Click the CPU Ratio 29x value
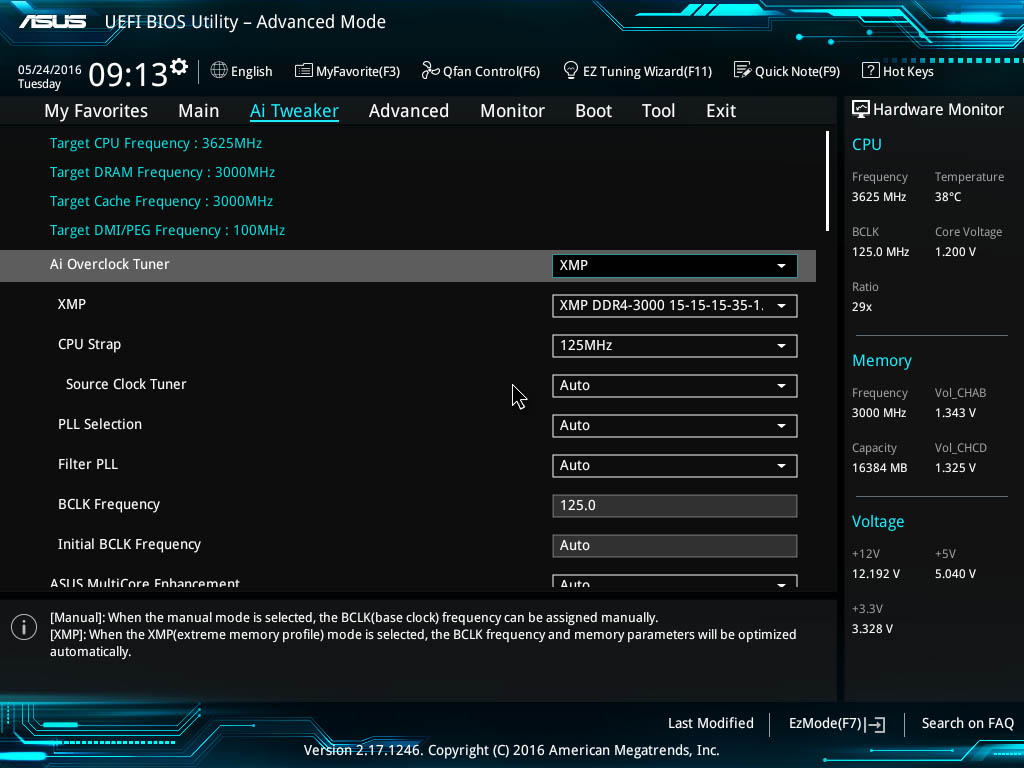The width and height of the screenshot is (1024, 768). coord(861,306)
